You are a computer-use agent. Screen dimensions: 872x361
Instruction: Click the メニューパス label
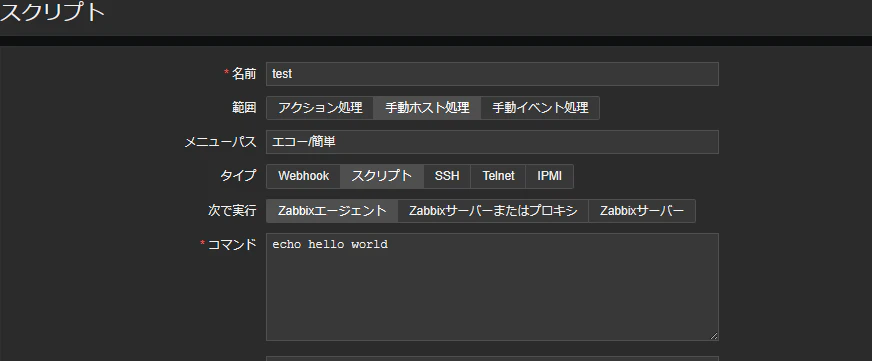coord(221,142)
